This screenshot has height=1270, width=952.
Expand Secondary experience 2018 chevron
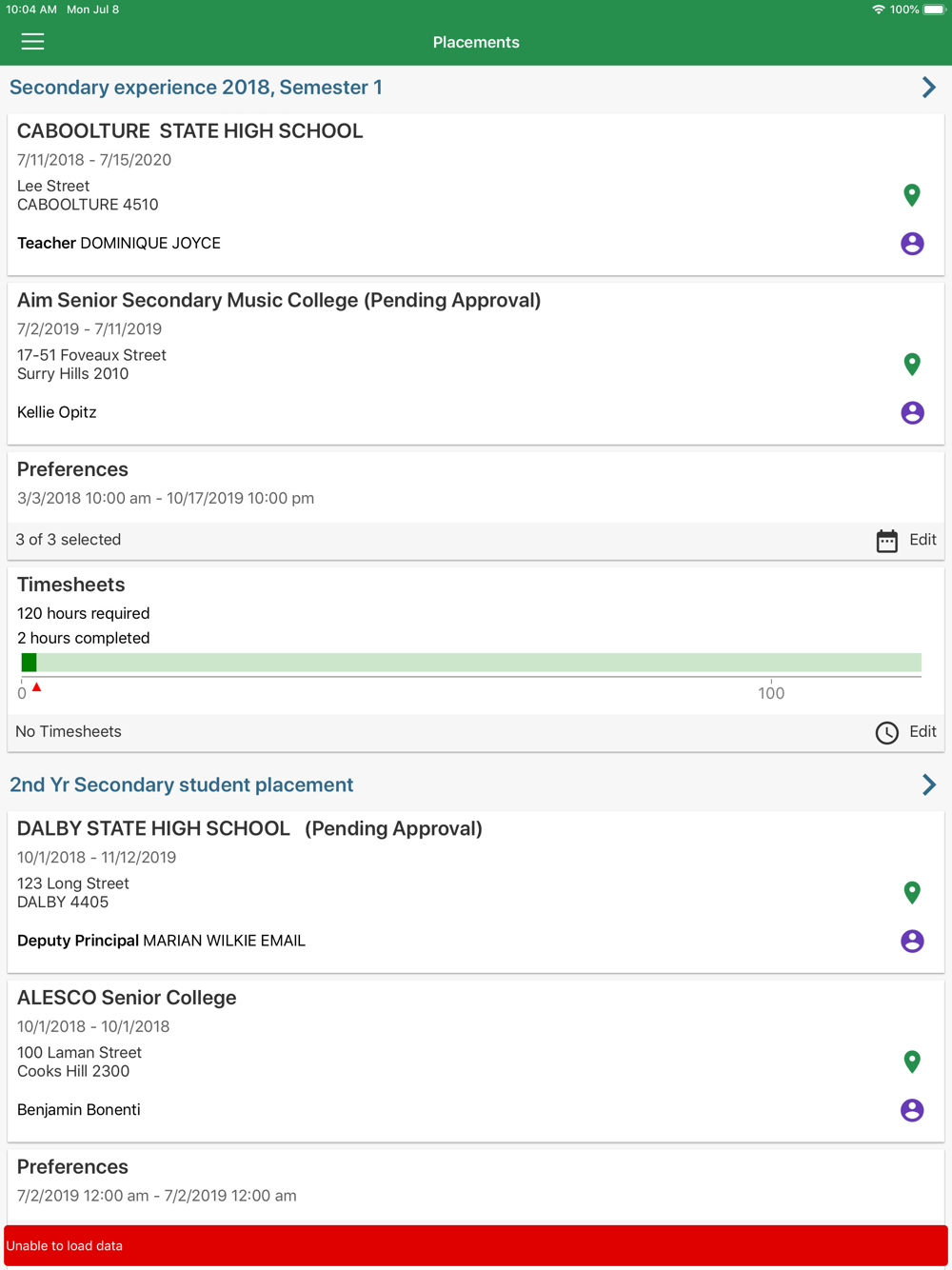929,88
